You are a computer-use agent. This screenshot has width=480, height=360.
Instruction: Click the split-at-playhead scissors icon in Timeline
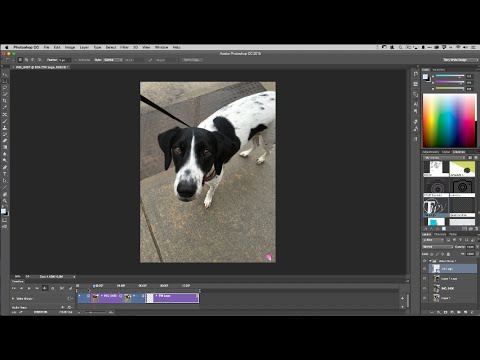click(62, 288)
